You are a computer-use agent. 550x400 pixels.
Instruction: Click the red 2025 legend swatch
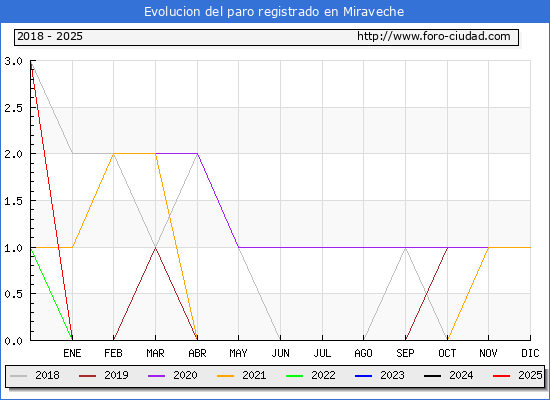pyautogui.click(x=502, y=376)
